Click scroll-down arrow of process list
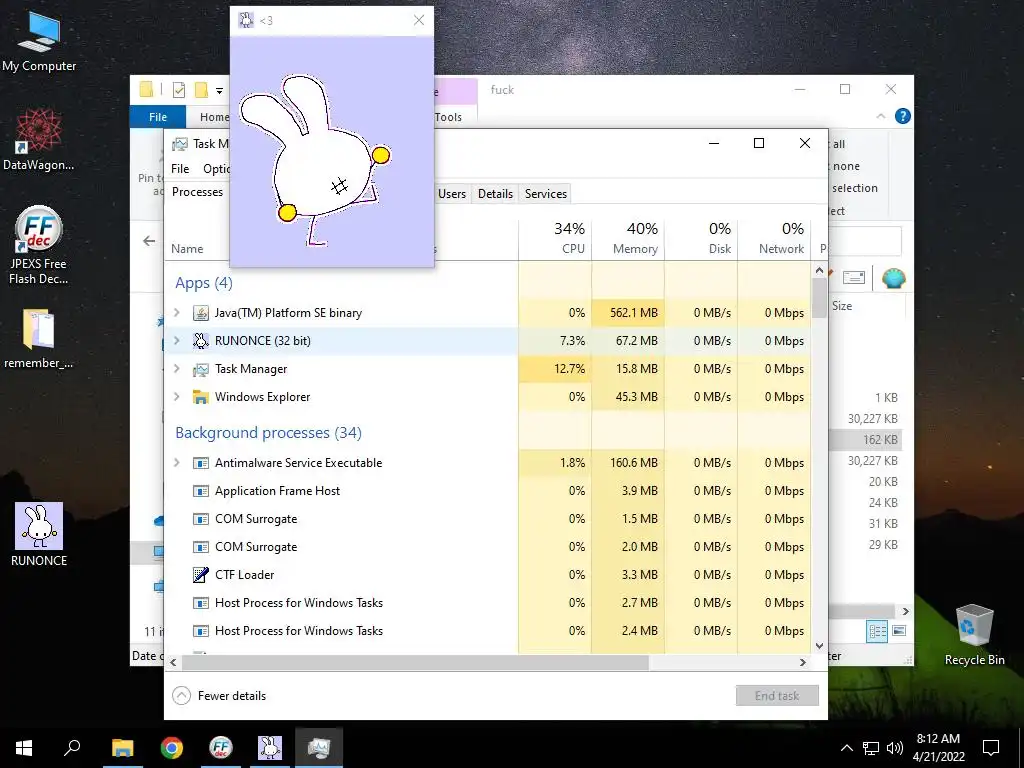 (820, 646)
